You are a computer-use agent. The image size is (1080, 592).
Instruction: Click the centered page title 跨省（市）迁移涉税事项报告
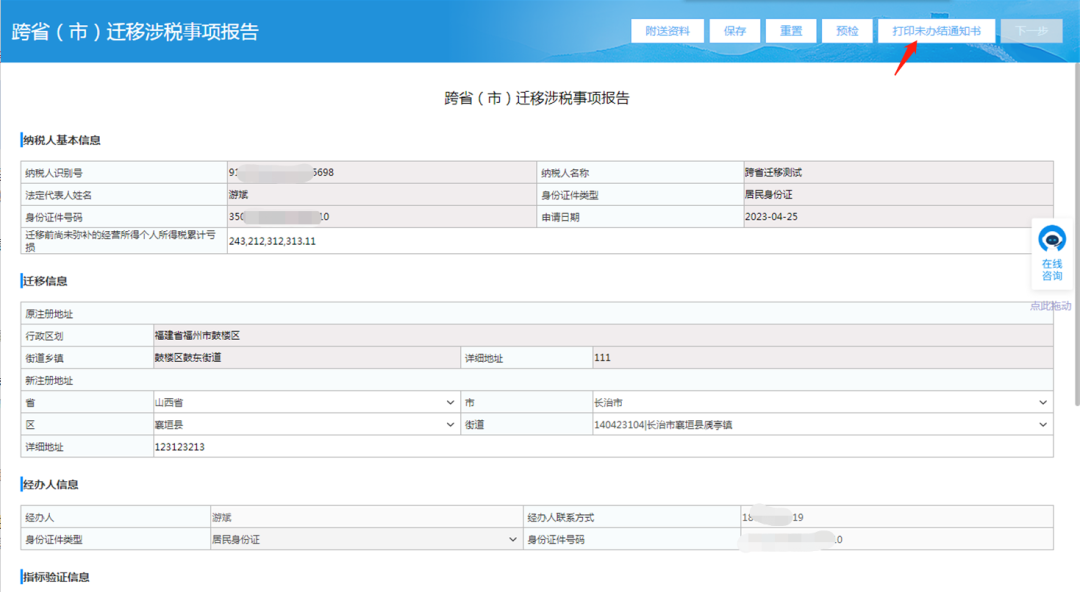tap(537, 98)
